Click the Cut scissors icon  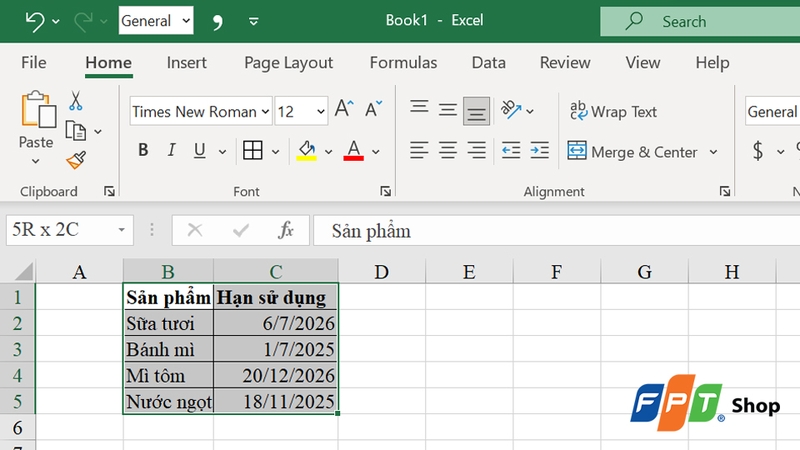(x=76, y=101)
